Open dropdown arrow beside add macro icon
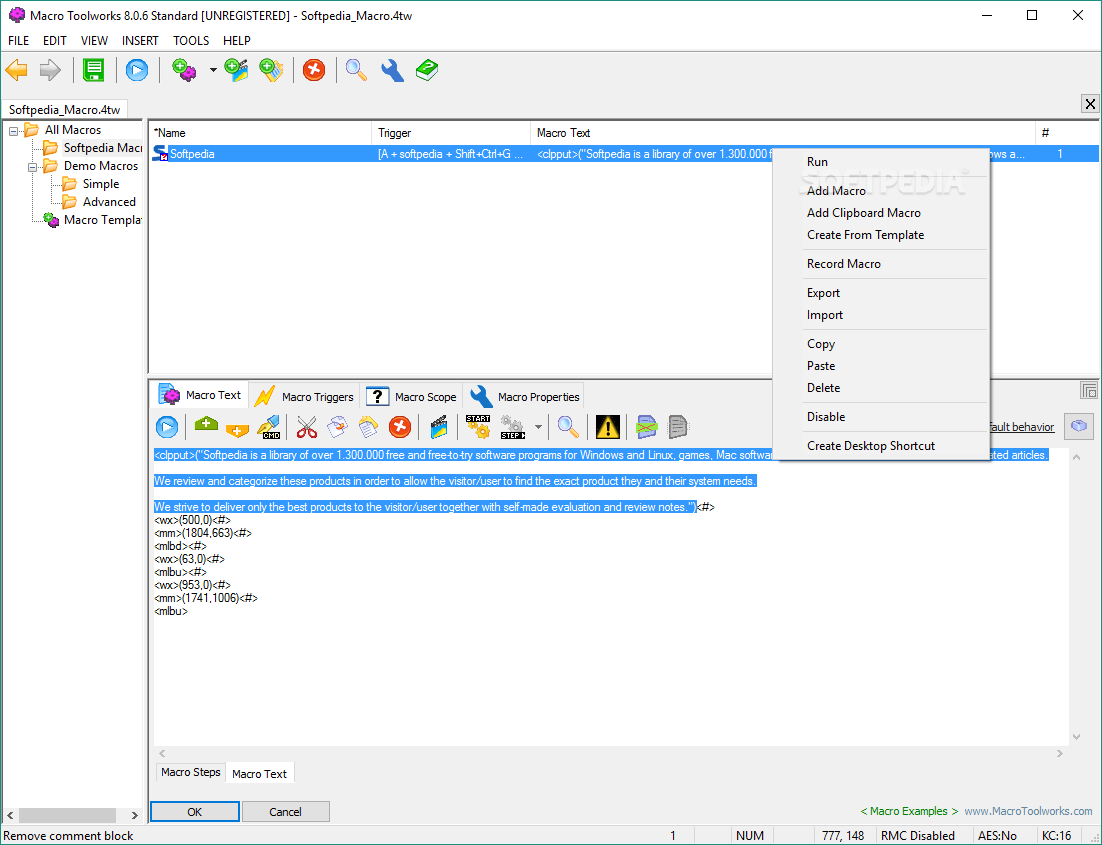 point(213,70)
